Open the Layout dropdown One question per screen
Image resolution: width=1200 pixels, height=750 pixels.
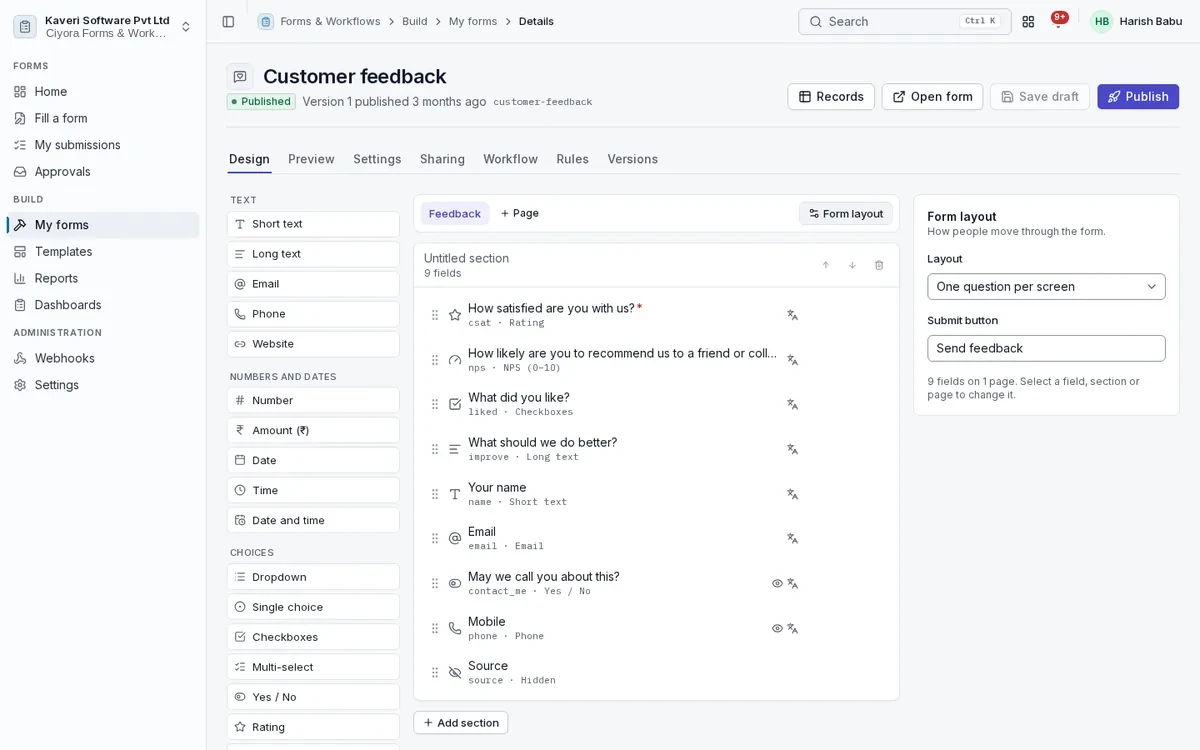(x=1046, y=287)
